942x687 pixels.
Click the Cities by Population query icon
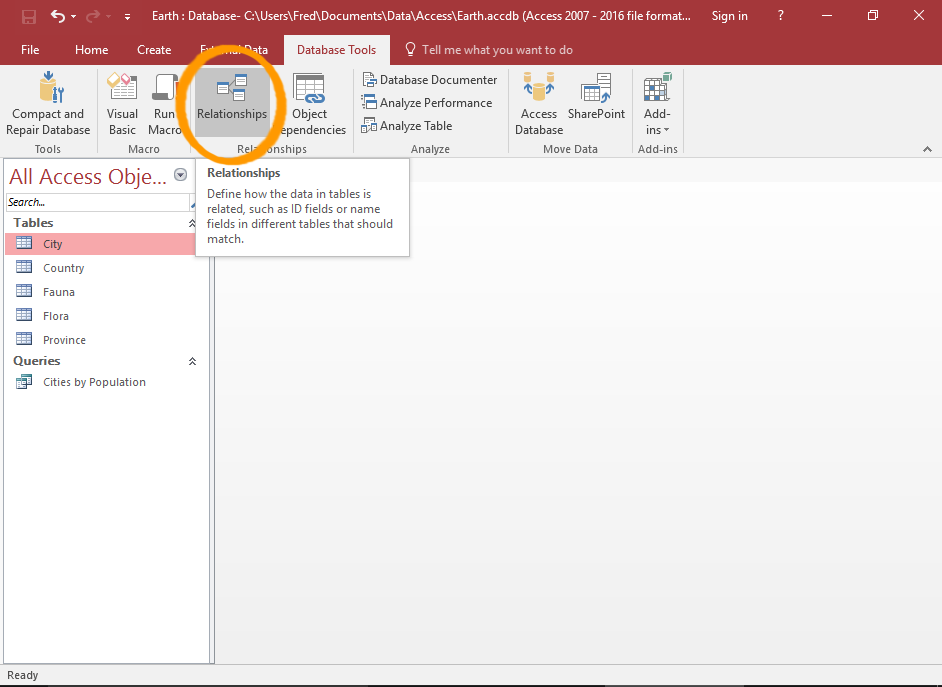pos(24,381)
